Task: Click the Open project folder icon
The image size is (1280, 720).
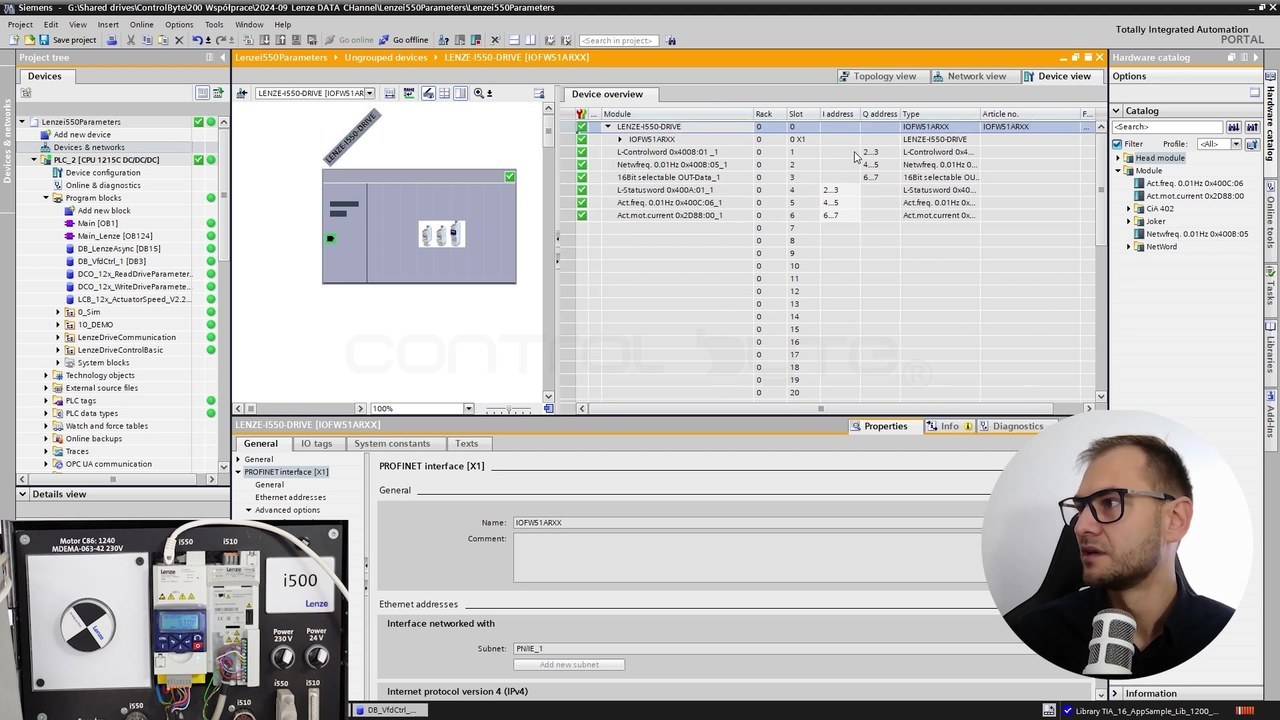Action: 30,40
